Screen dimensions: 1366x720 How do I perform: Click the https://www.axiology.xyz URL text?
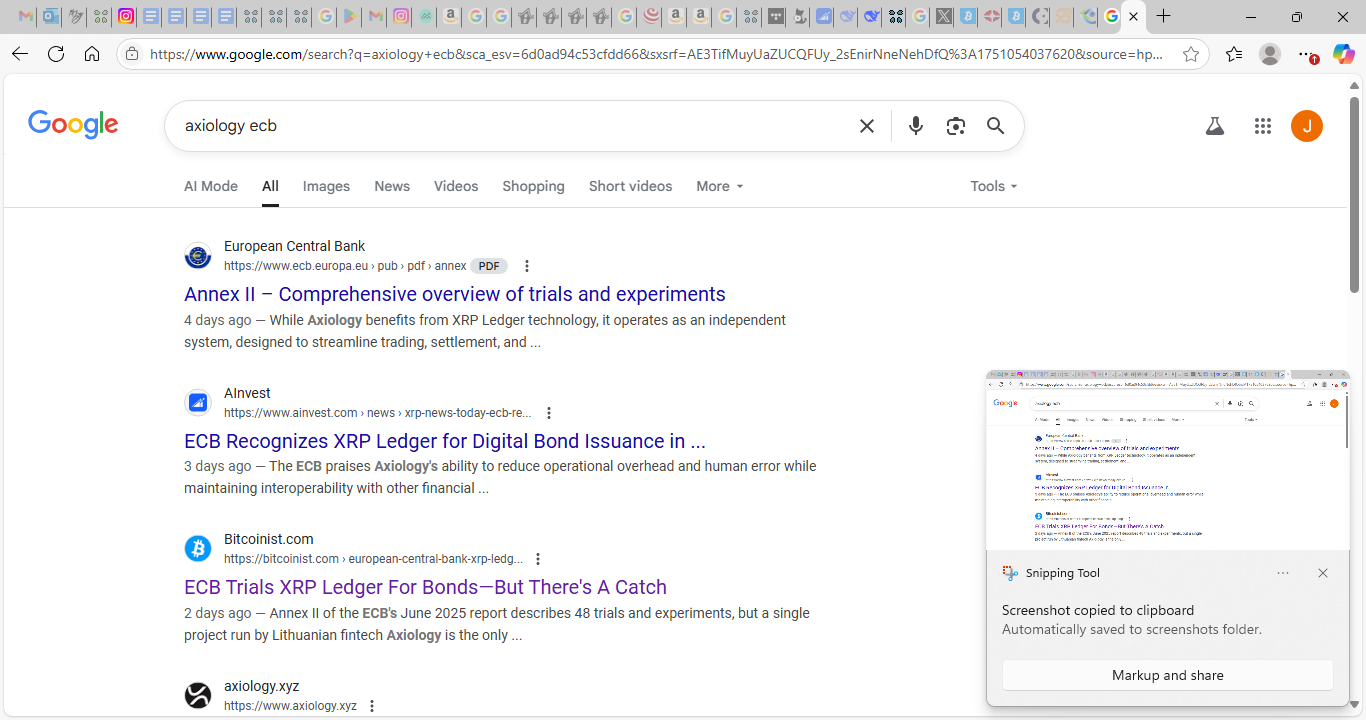pyautogui.click(x=290, y=706)
